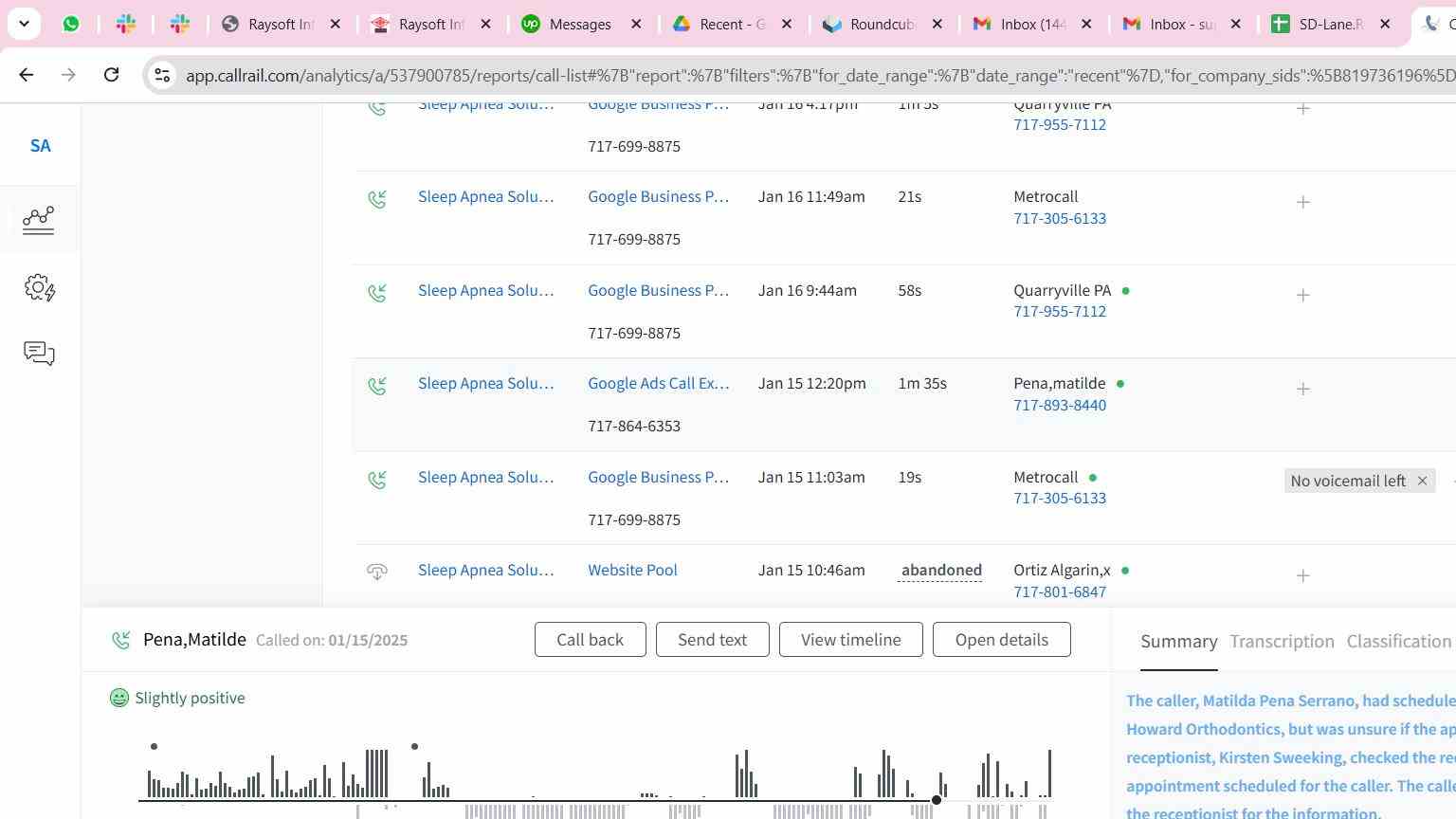1456x819 pixels.
Task: Open Sleep Apnea Solu... in Jan 15 10:46am row
Action: pos(485,571)
